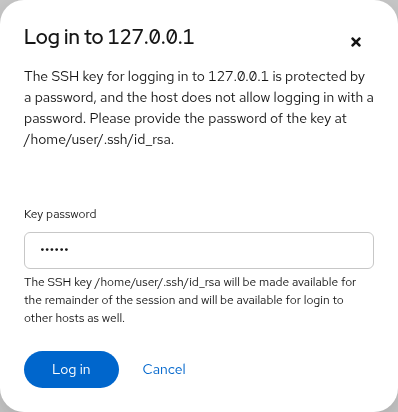Click the words "protected by" in the description
The image size is (398, 412).
(x=325, y=77)
